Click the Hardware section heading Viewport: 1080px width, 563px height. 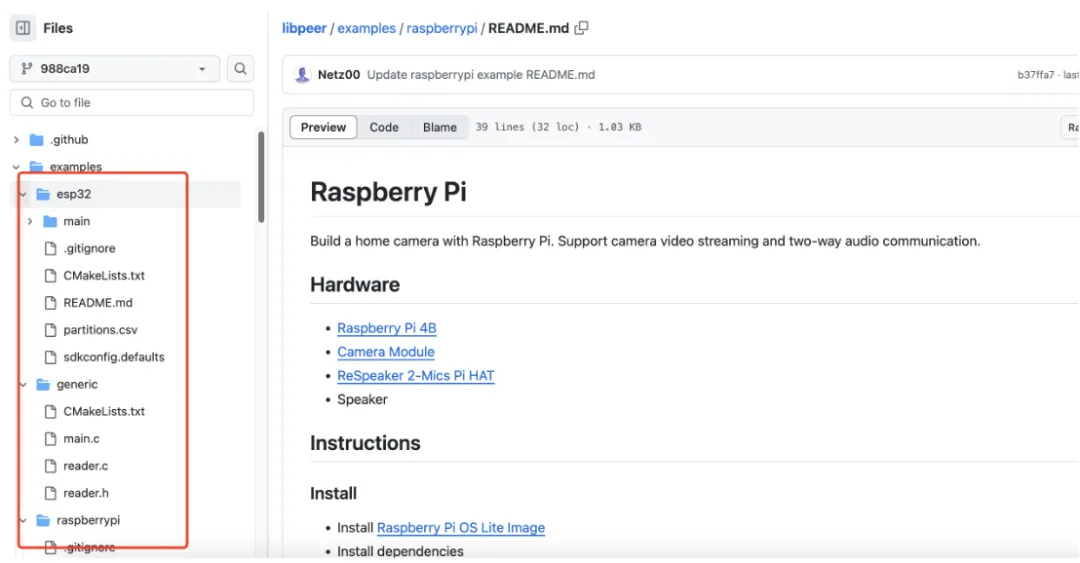tap(355, 285)
